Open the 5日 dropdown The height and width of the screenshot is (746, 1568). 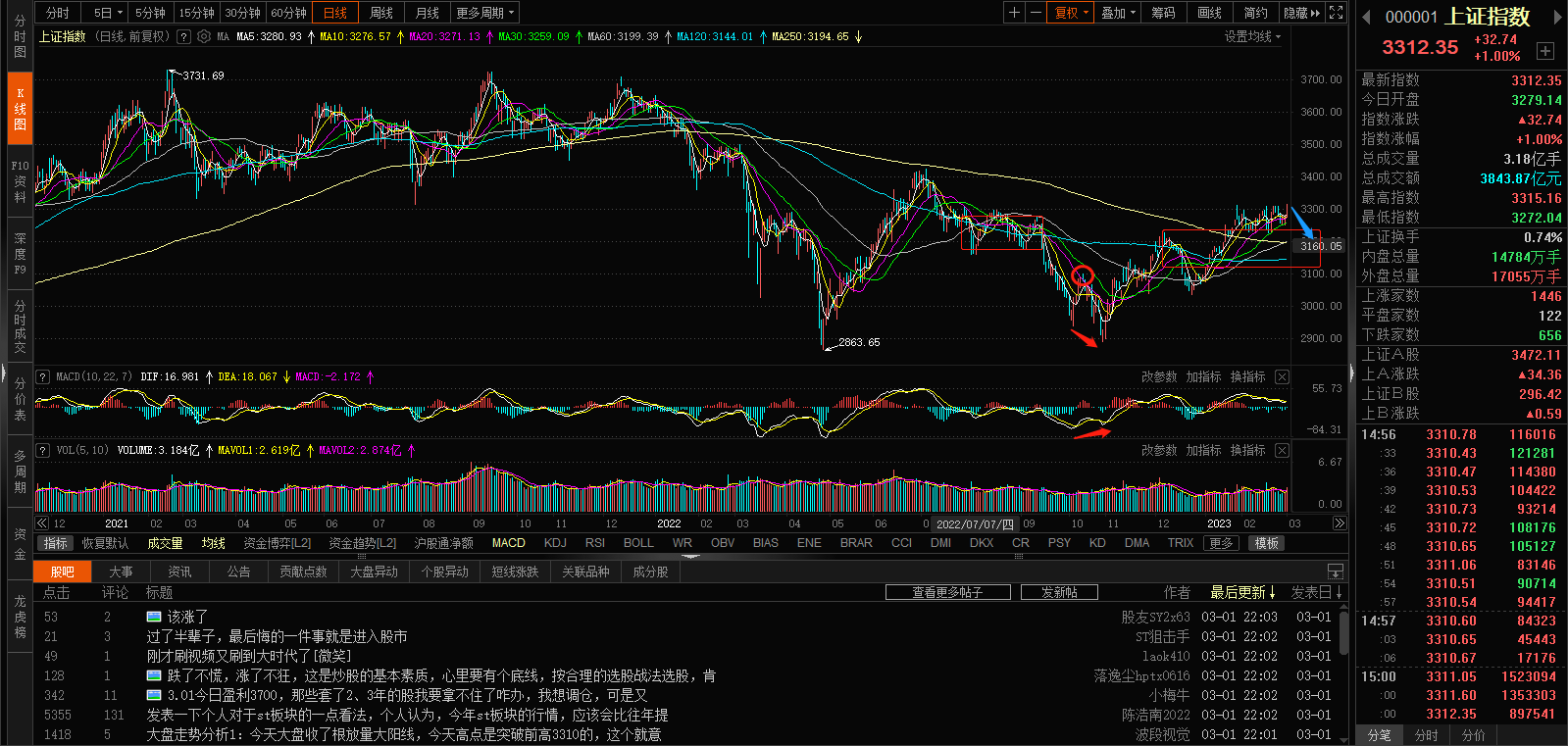108,13
